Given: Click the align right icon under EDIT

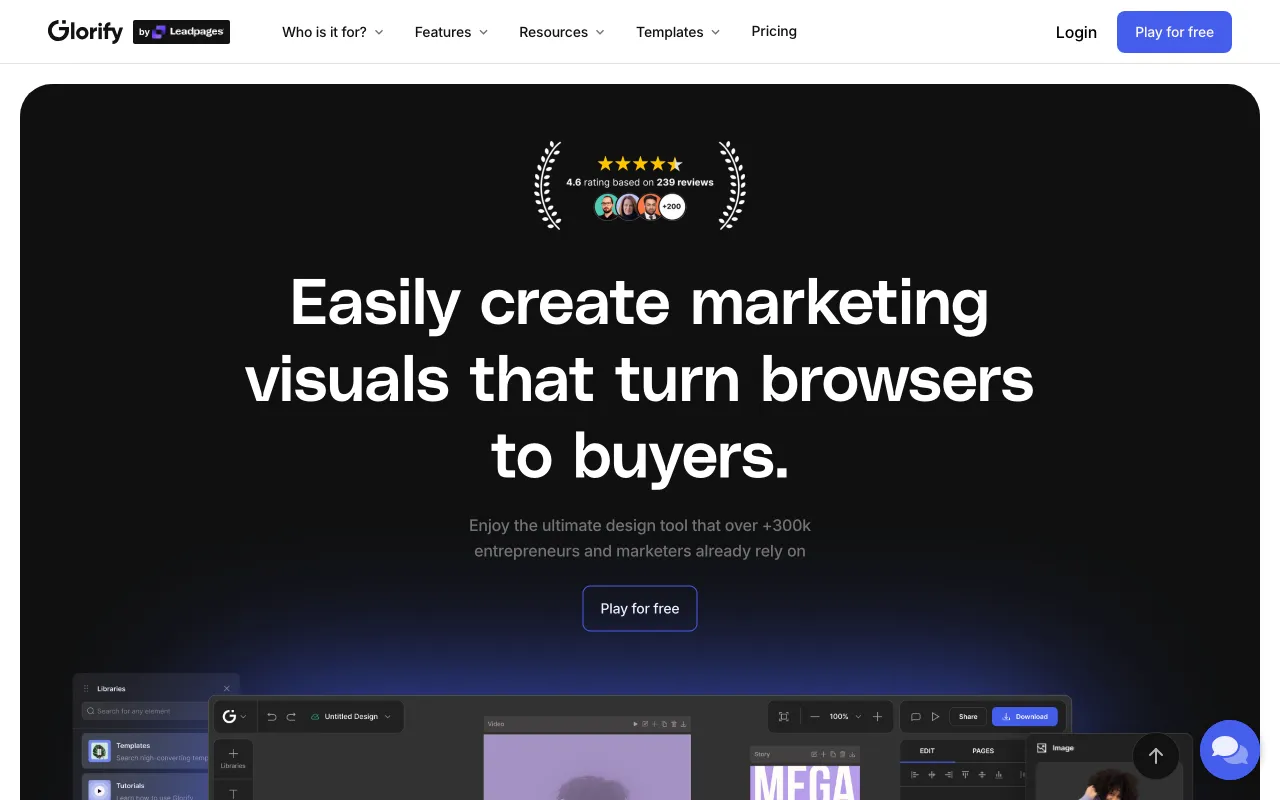Looking at the screenshot, I should 949,775.
